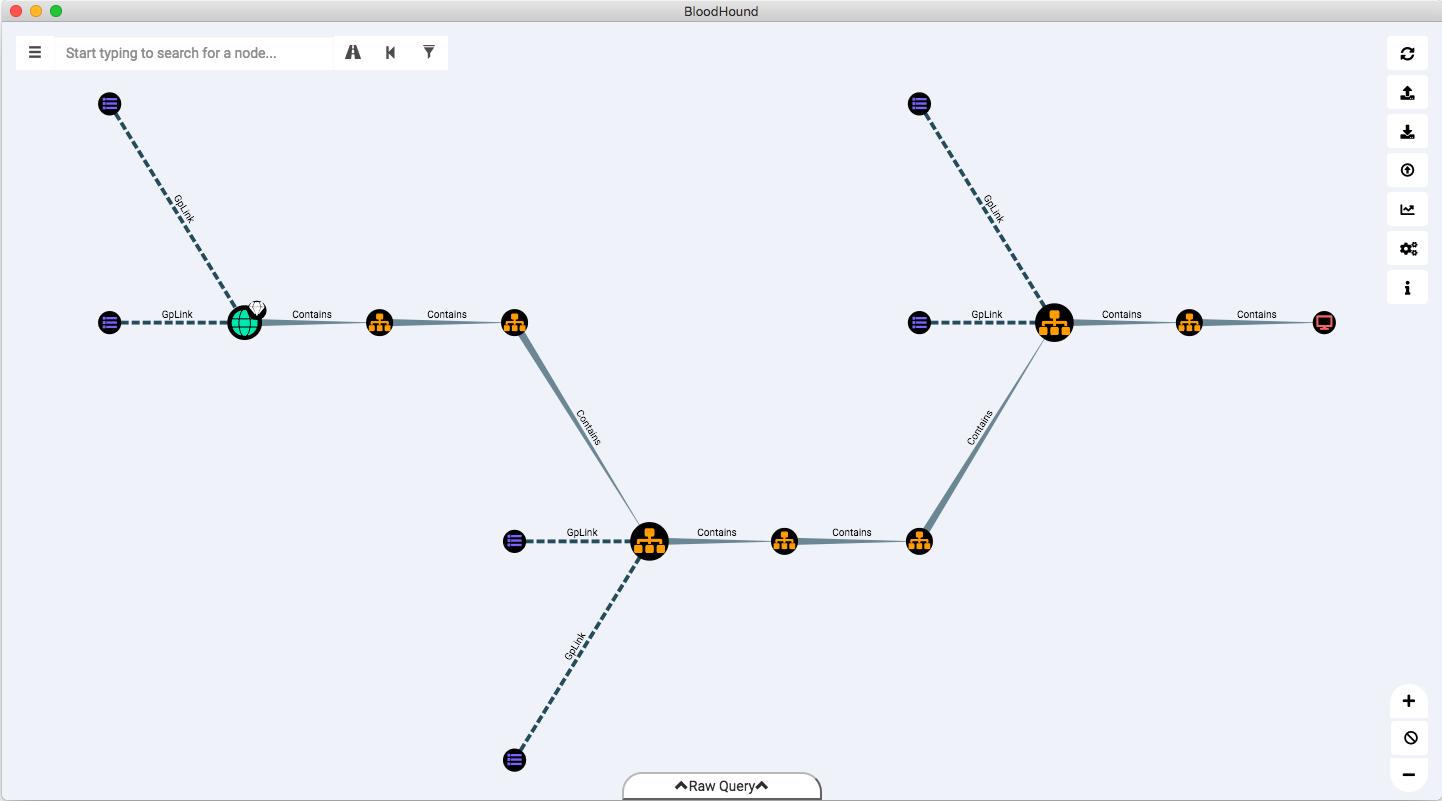
Task: Click the export graph download icon
Action: (x=1407, y=132)
